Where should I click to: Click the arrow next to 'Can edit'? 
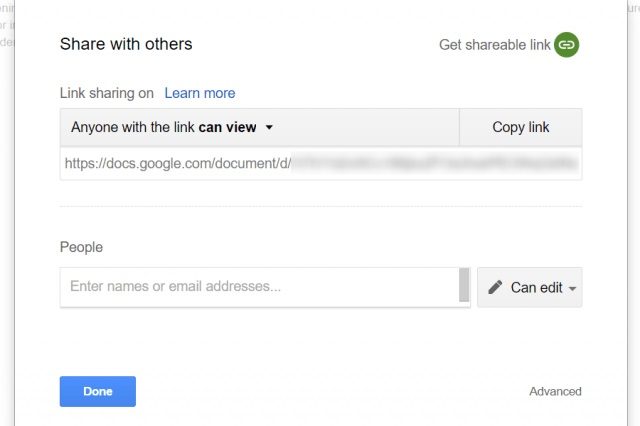pos(572,288)
